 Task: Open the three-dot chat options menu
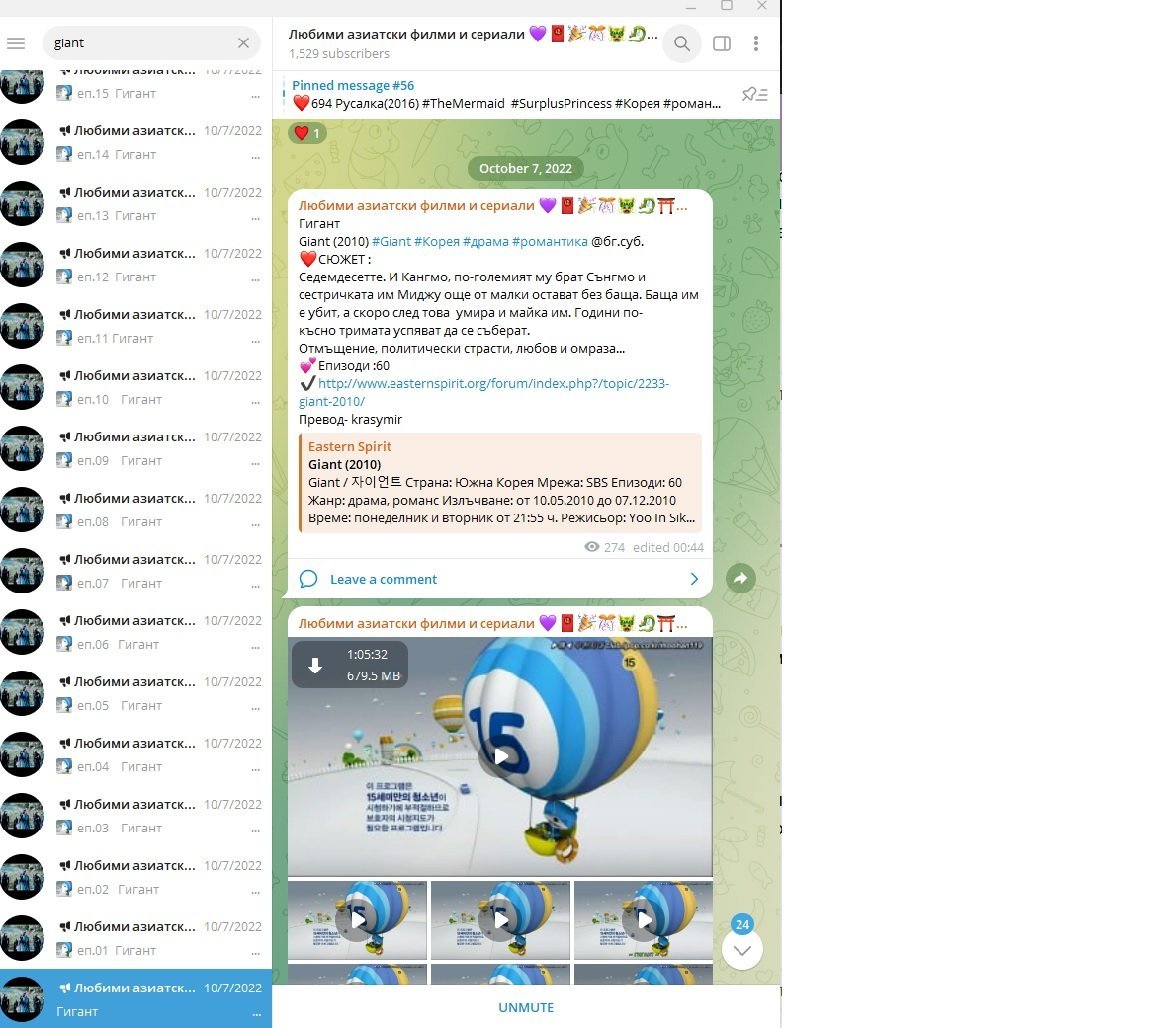coord(756,44)
